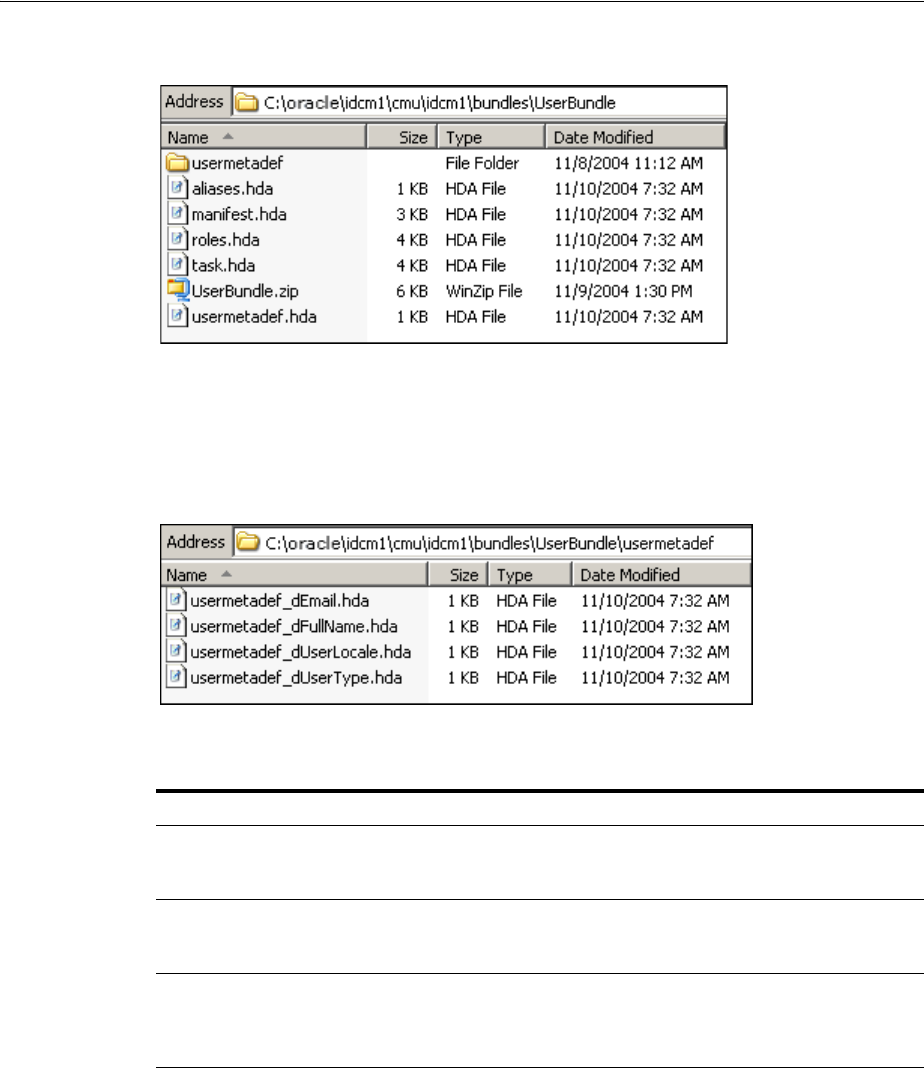
Task: Click the WinZip File type cell
Action: pyautogui.click(x=484, y=292)
